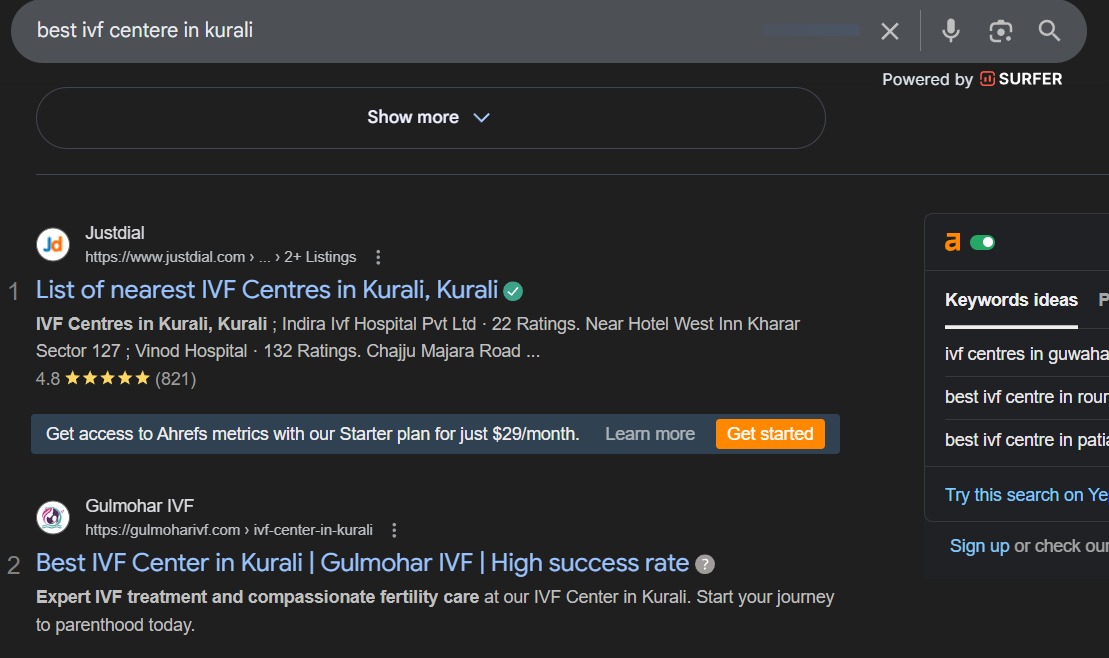Click the orange Ahrefs logo icon

pyautogui.click(x=953, y=242)
